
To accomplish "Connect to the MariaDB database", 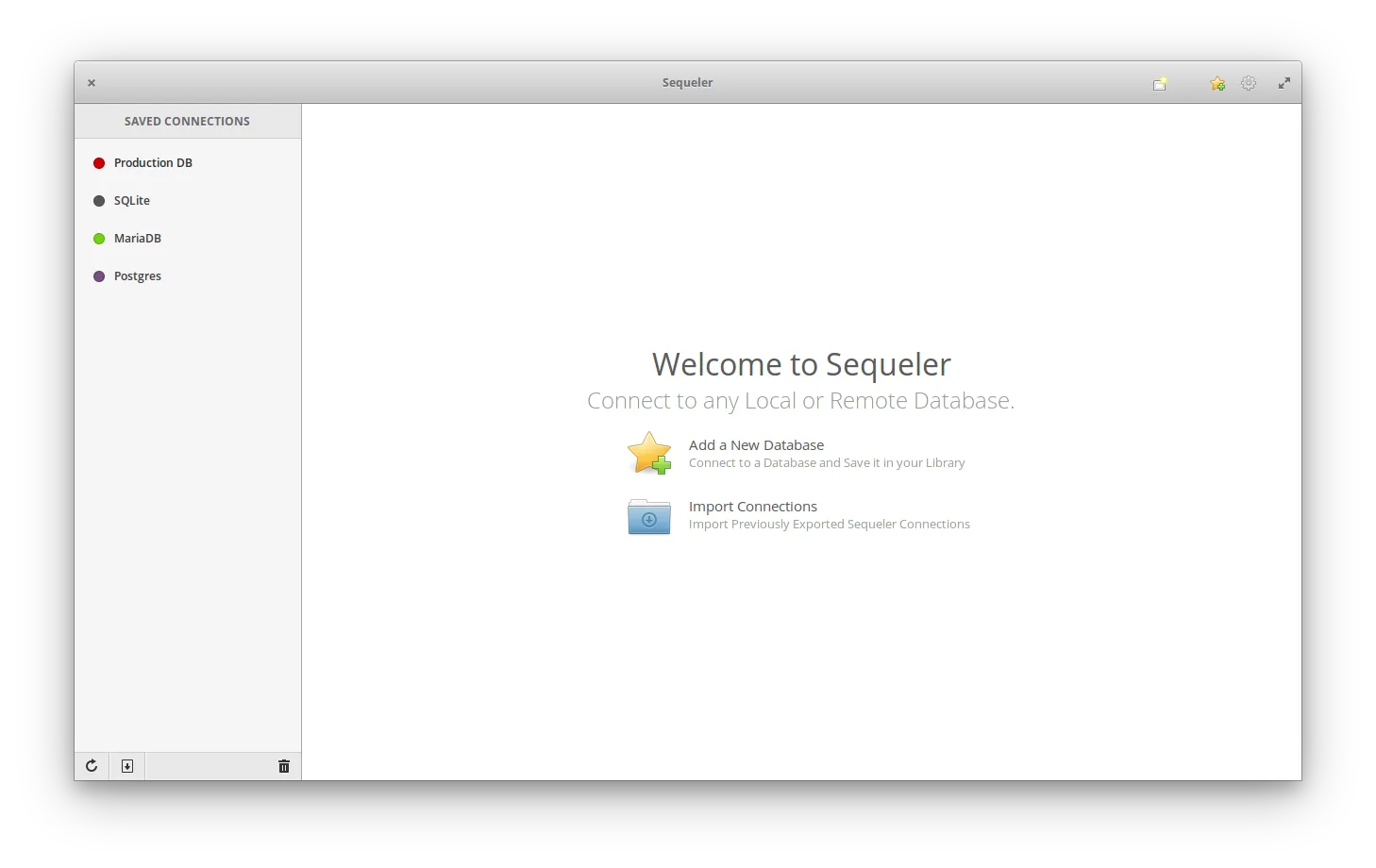I will [137, 238].
